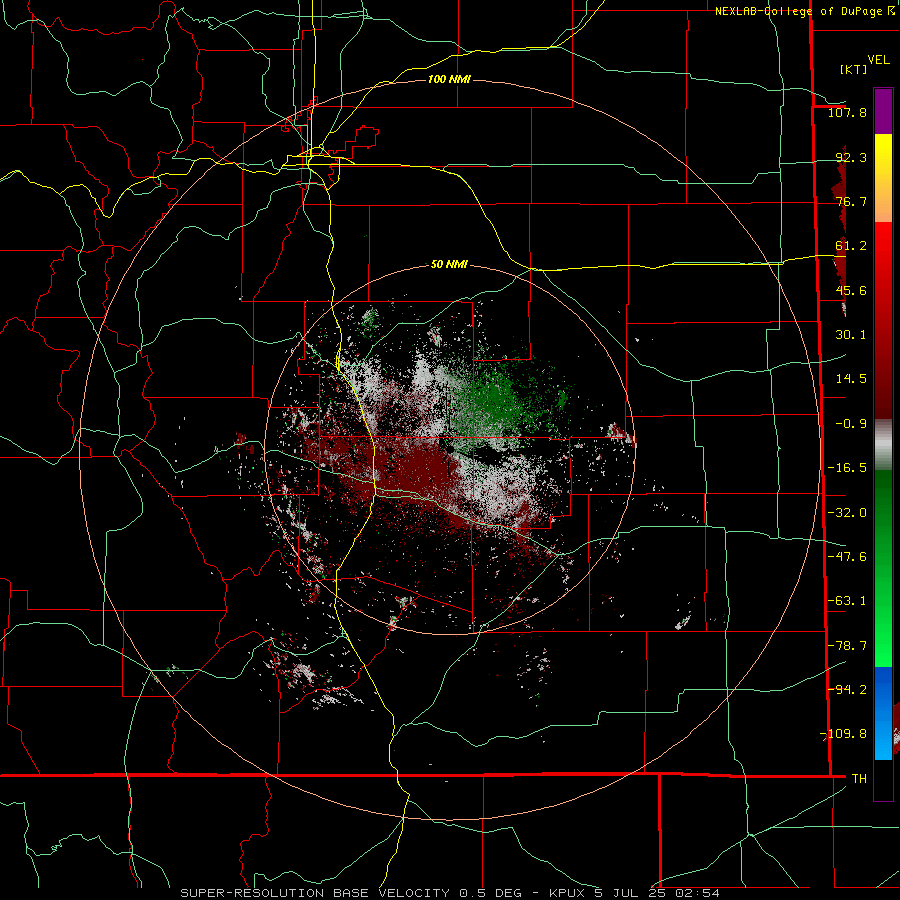Select the 76.7 velocity scale value
The width and height of the screenshot is (900, 900).
point(851,201)
